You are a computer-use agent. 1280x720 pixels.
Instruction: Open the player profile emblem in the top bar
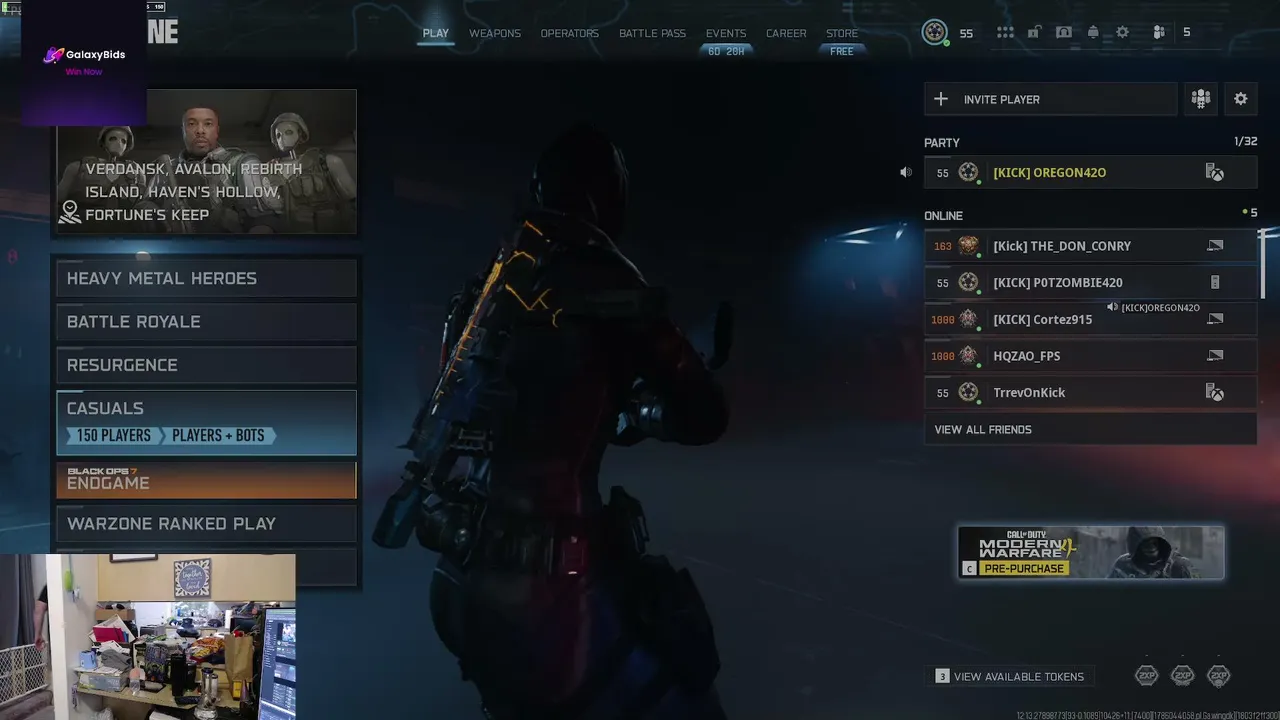[934, 32]
